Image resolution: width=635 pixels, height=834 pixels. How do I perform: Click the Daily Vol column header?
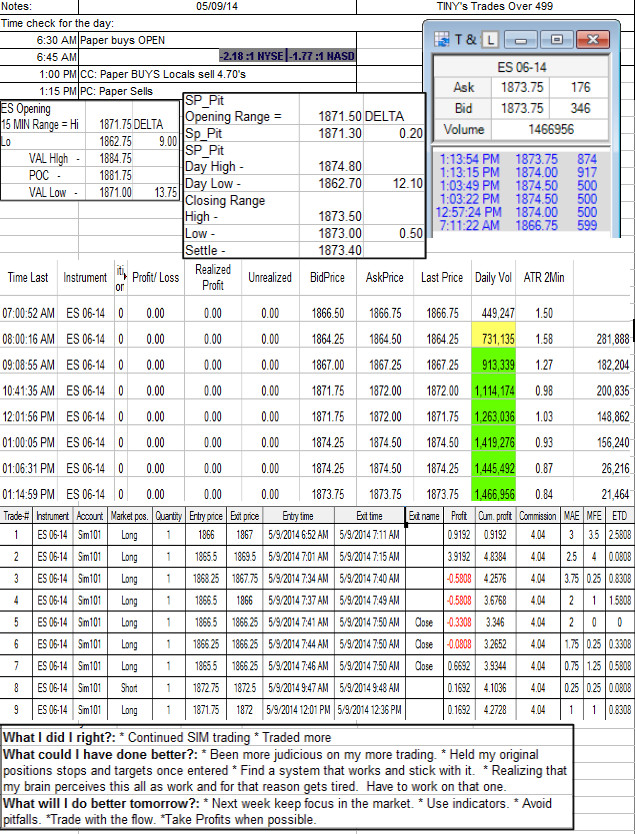[493, 277]
